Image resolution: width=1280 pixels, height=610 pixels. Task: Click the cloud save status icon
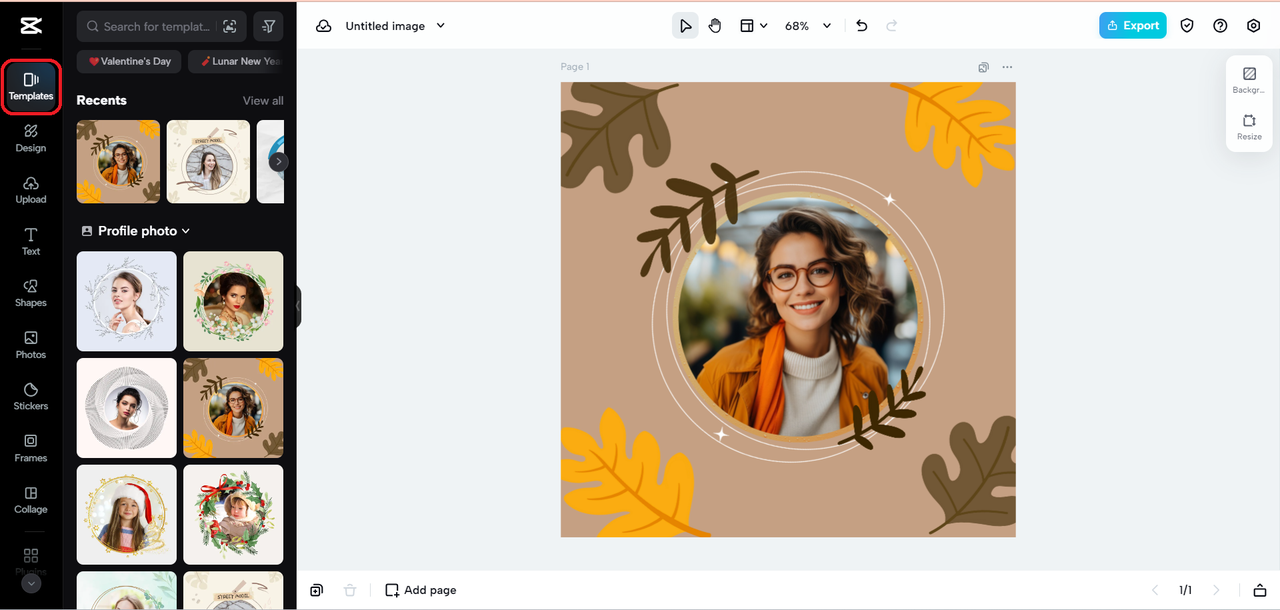tap(324, 26)
